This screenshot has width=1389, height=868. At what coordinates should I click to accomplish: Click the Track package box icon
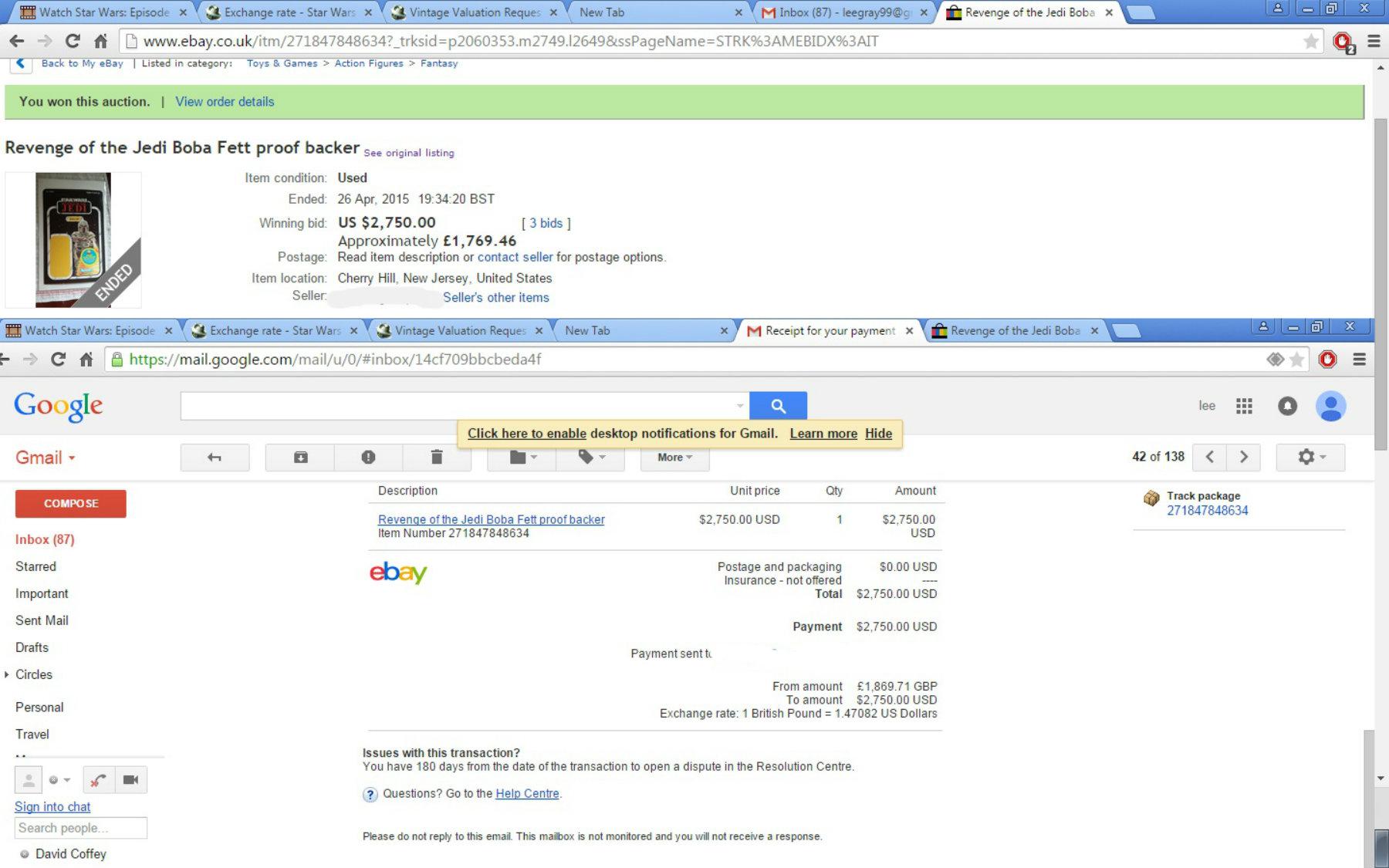(1151, 498)
